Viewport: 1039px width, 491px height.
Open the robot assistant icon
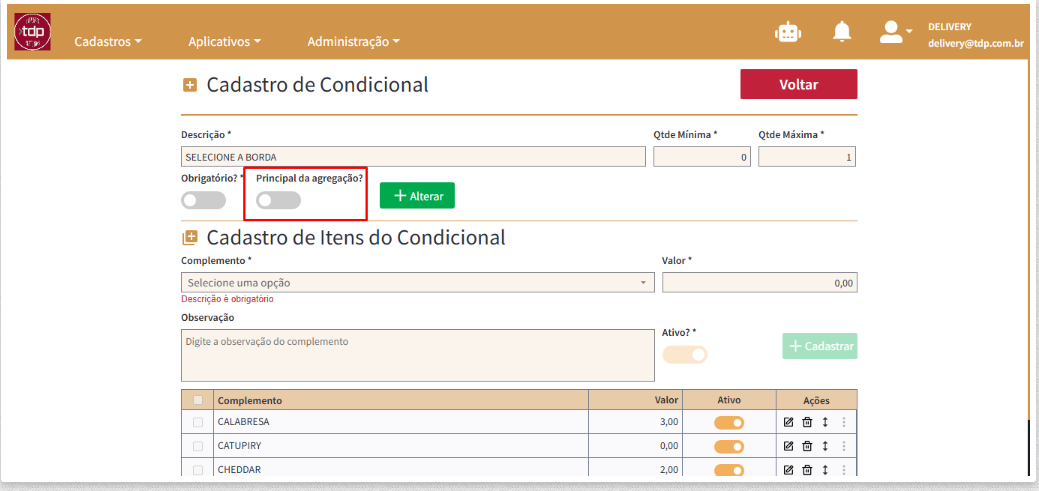[789, 32]
